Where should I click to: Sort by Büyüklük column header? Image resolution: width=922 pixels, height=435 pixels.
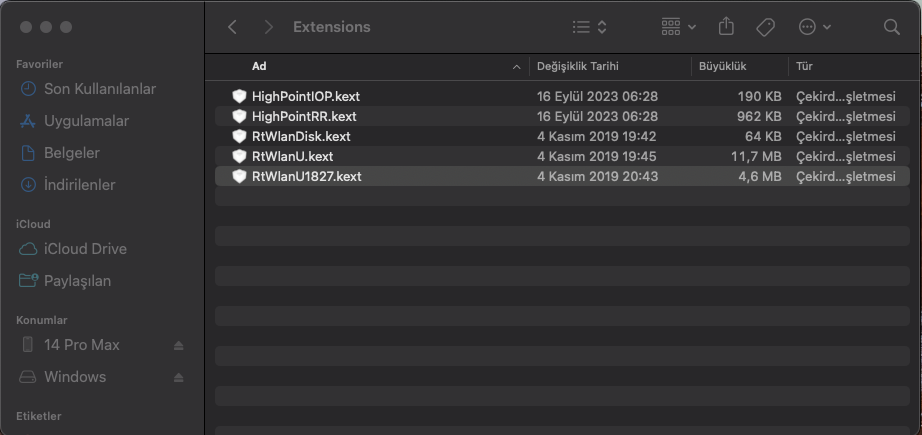(x=723, y=66)
